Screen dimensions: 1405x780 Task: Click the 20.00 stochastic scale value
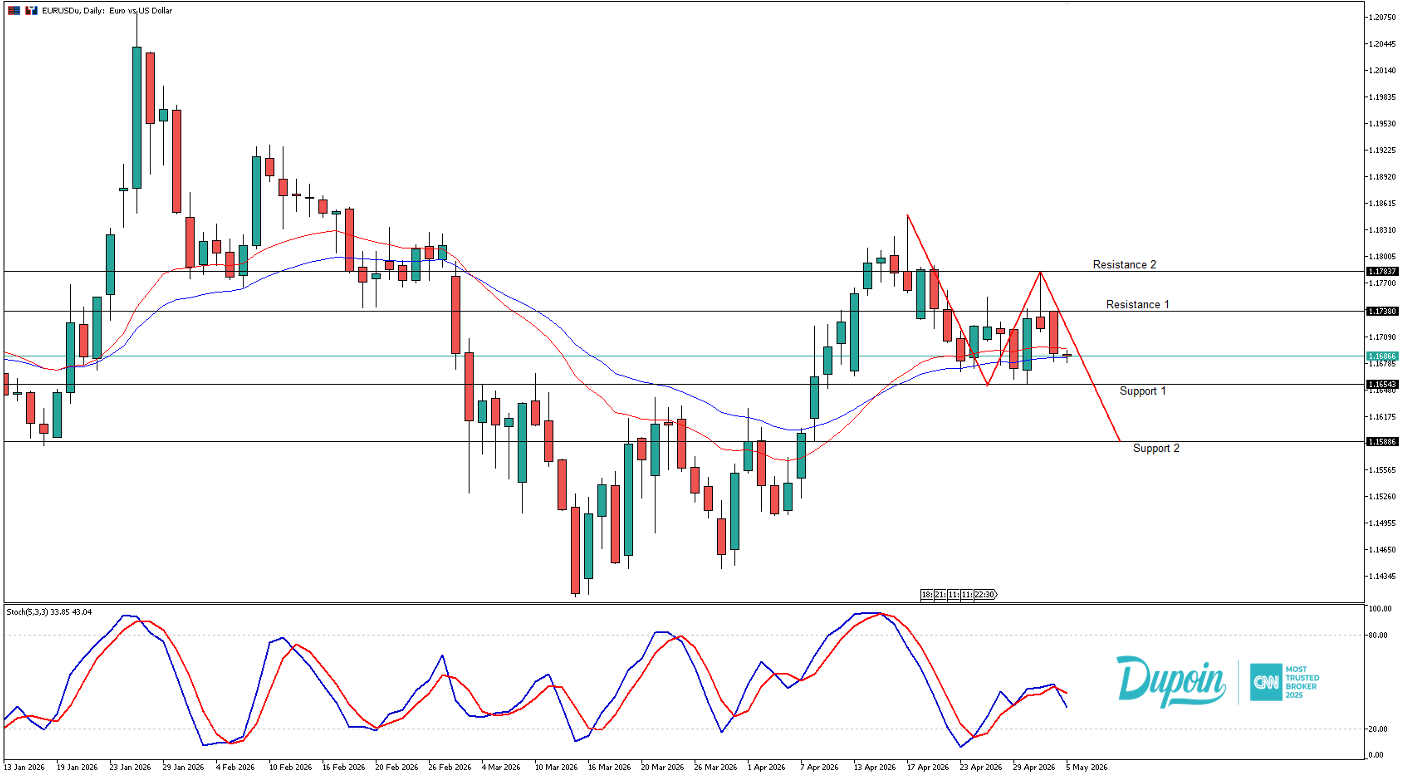pyautogui.click(x=1379, y=729)
